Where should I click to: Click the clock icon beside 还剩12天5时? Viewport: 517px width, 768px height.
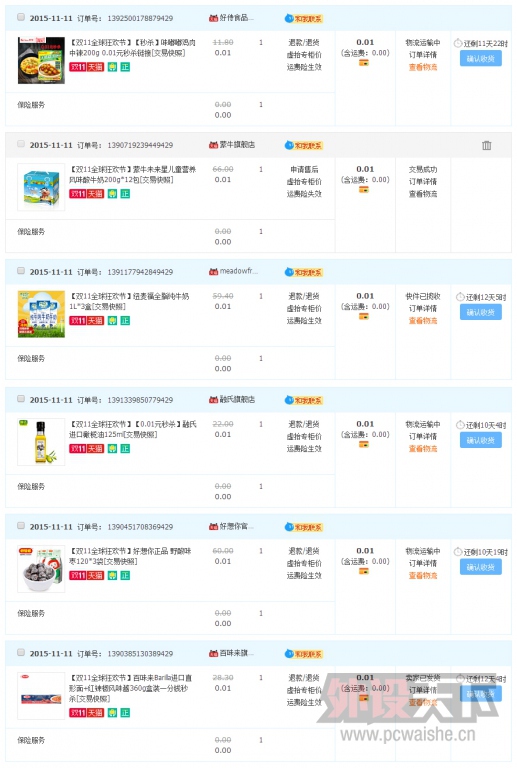pos(460,297)
